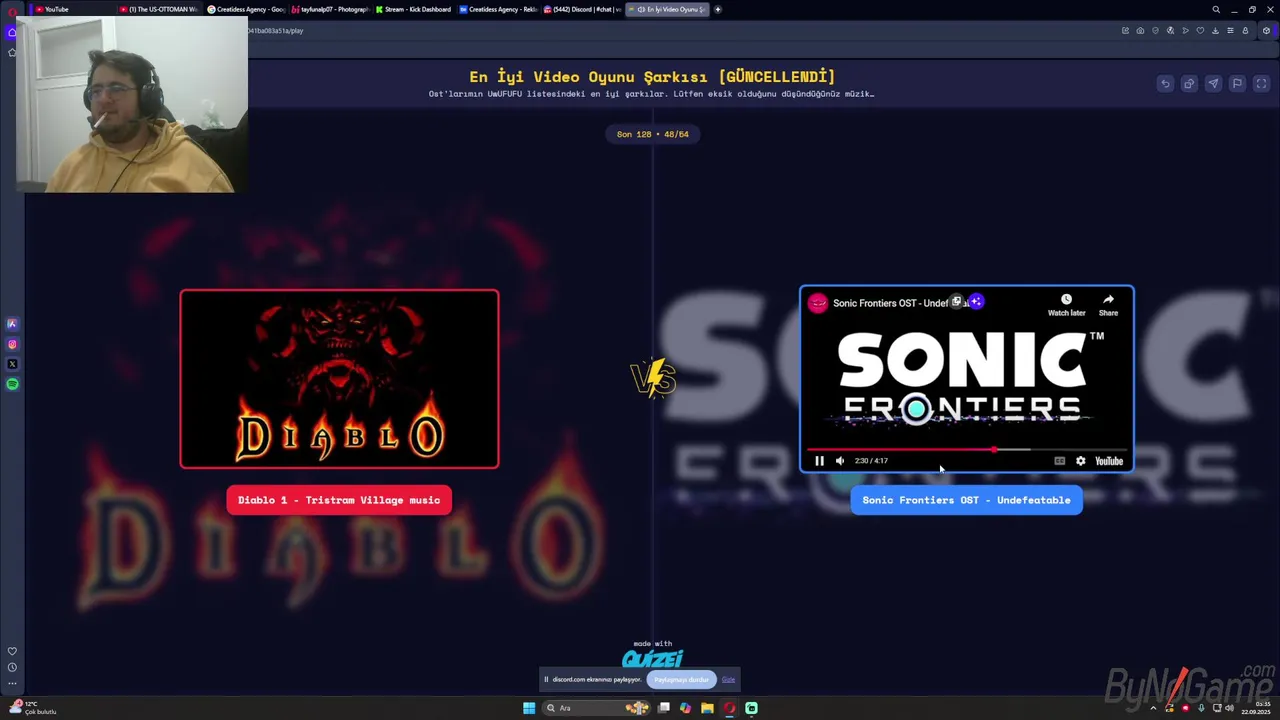Toggle captions on the YouTube player
1280x720 pixels.
click(x=1060, y=461)
